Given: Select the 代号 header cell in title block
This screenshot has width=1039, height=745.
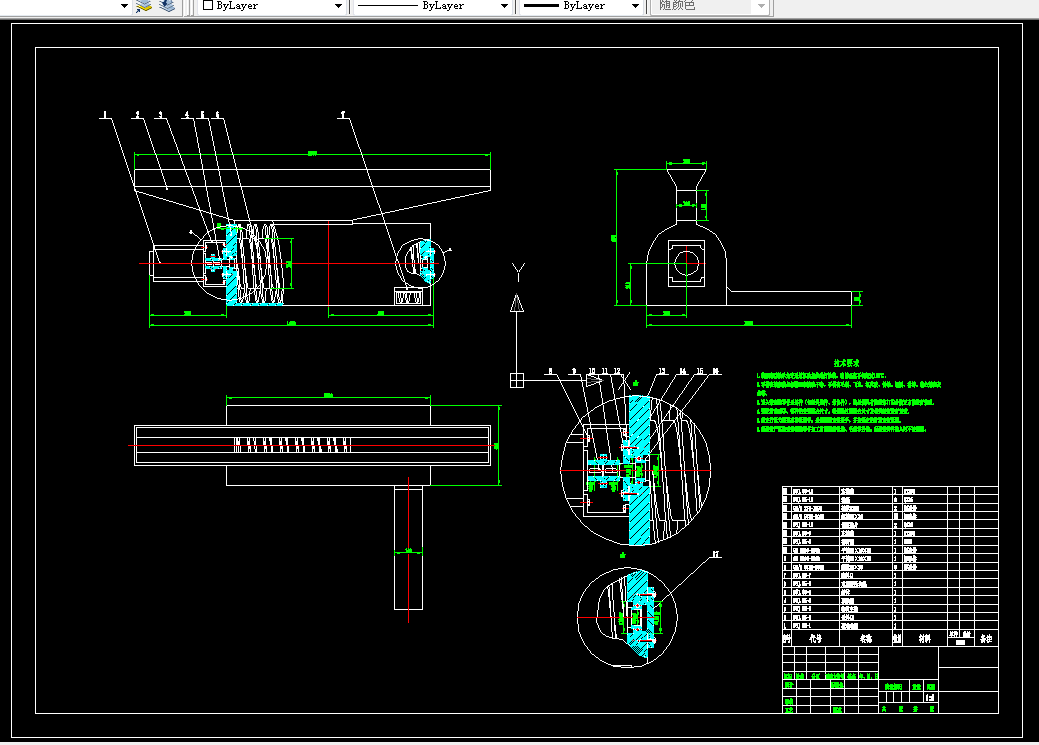Looking at the screenshot, I should click(815, 638).
